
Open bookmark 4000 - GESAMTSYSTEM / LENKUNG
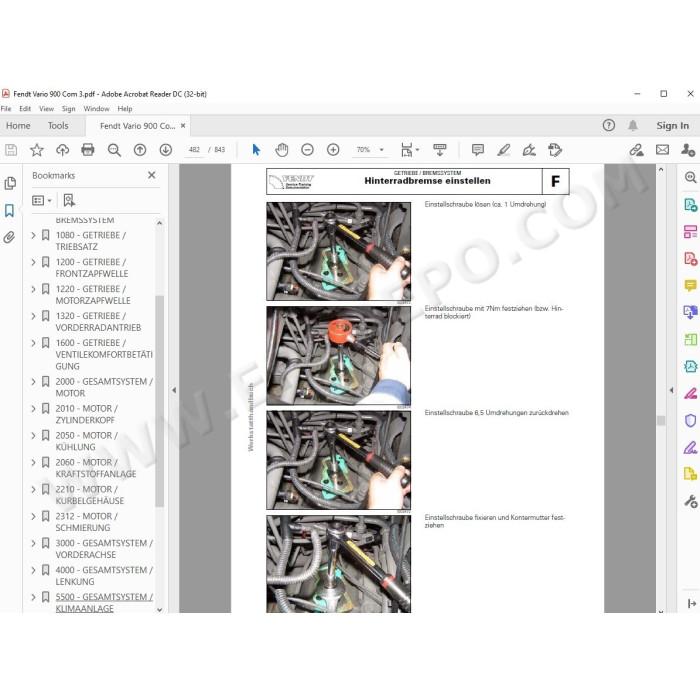[104, 575]
